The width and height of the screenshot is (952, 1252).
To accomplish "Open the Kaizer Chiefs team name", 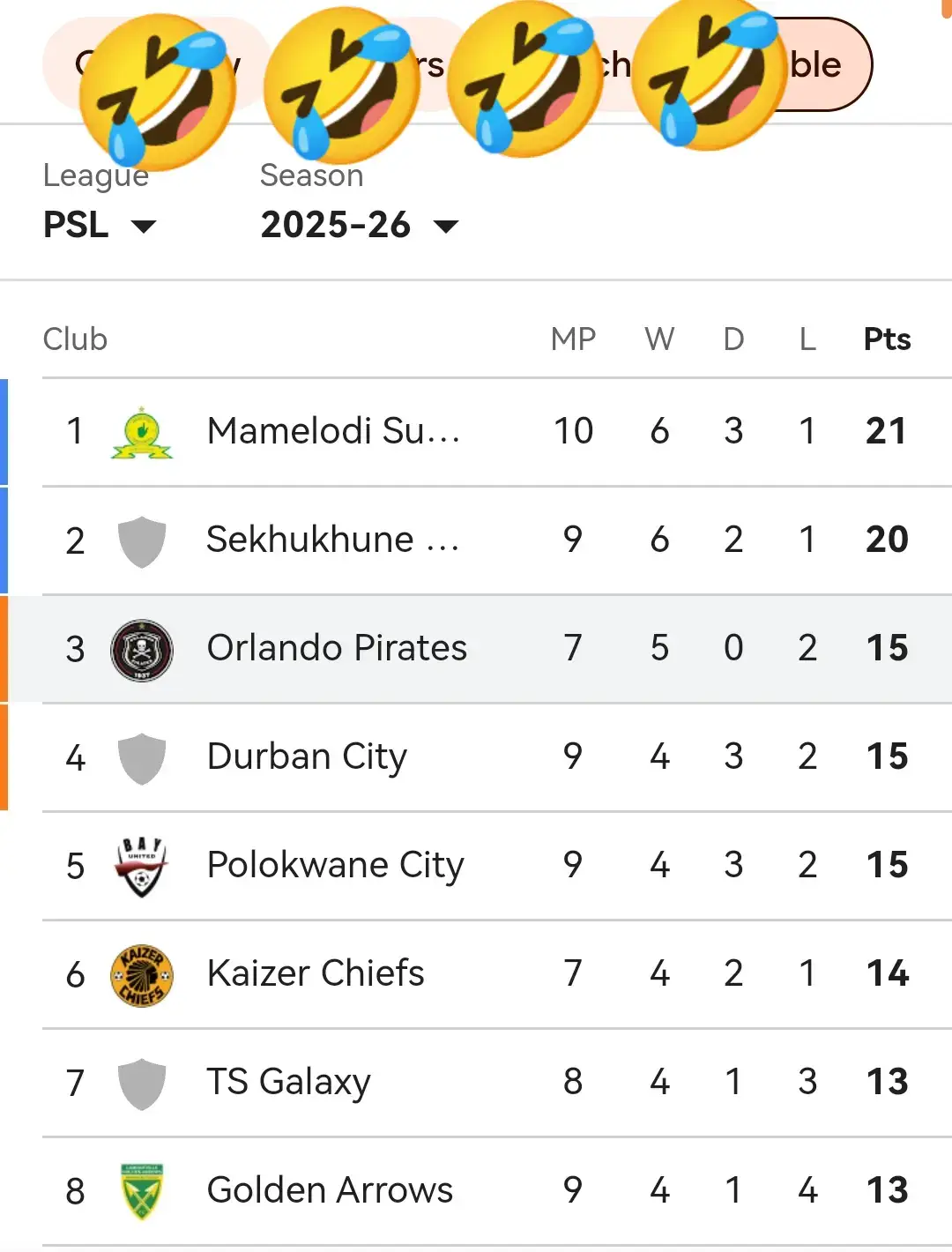I will 316,973.
